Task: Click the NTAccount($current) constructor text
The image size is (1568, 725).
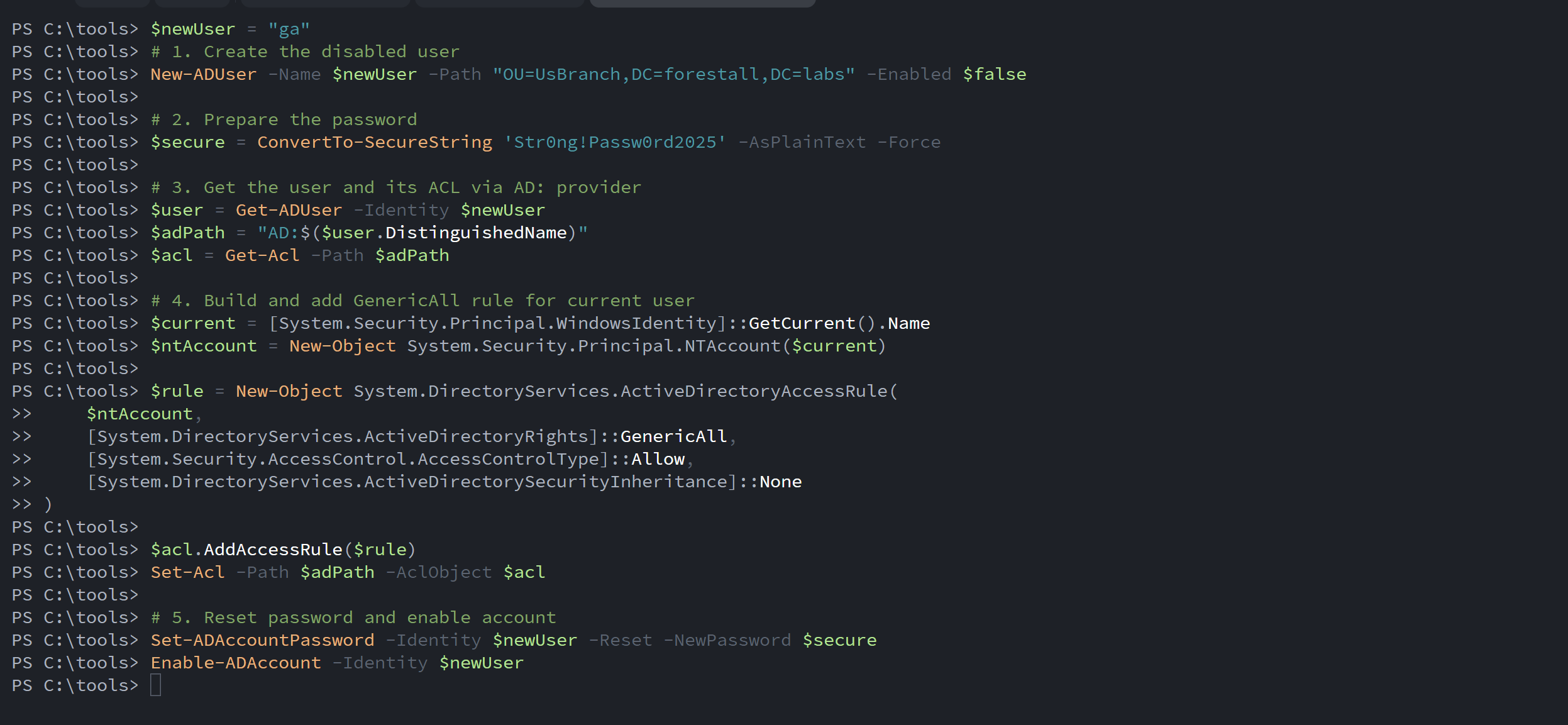Action: [785, 346]
